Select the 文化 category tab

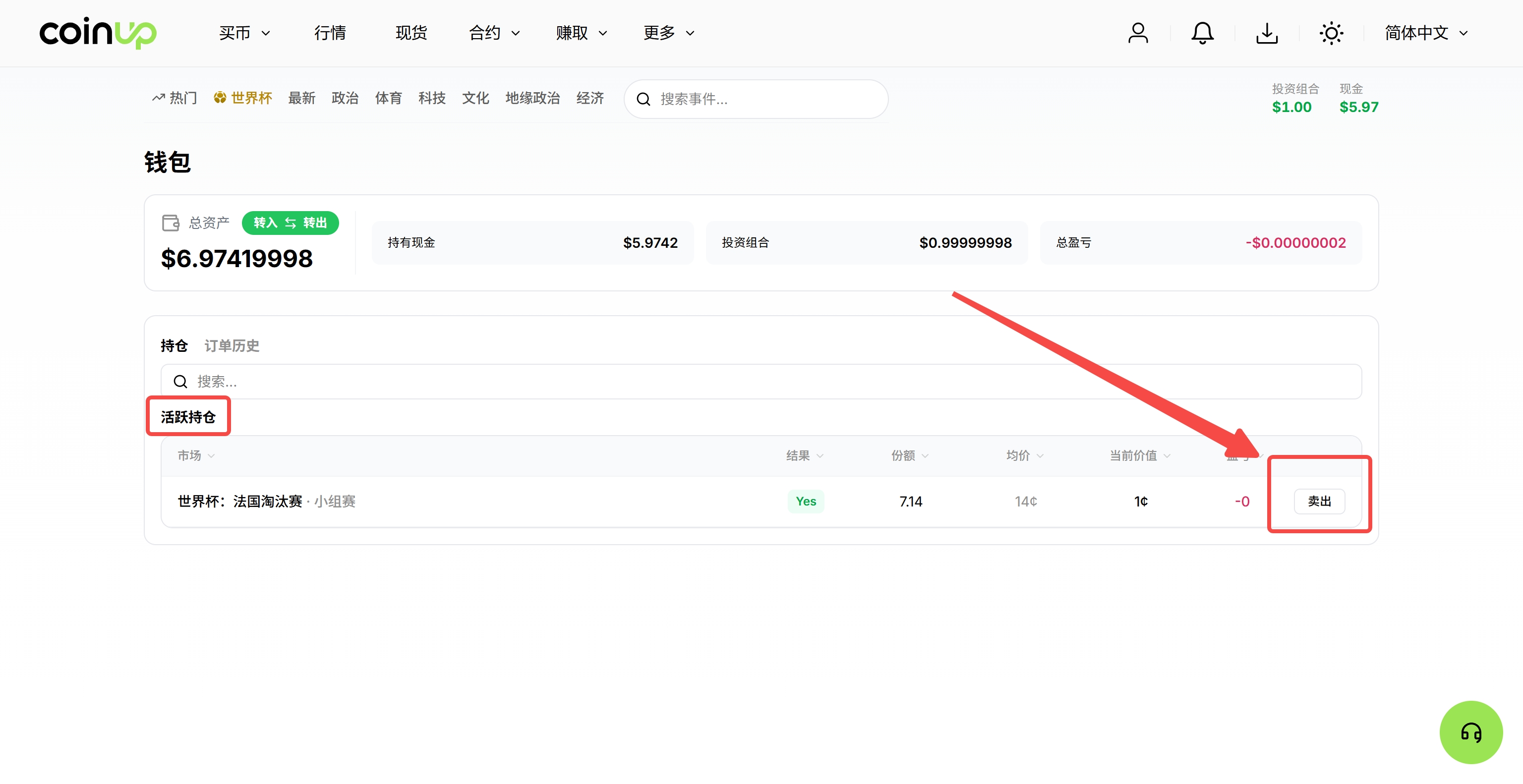[x=475, y=98]
